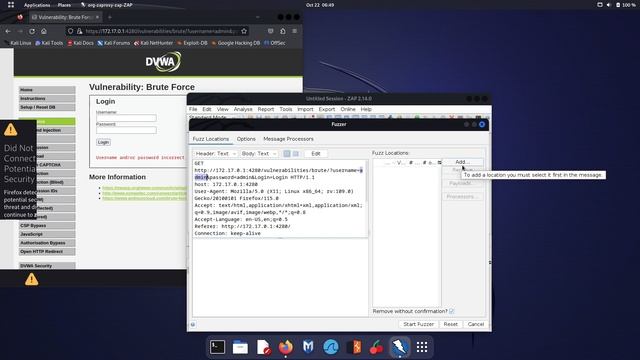The width and height of the screenshot is (640, 360).
Task: Show all applications grid in dock
Action: tap(422, 347)
